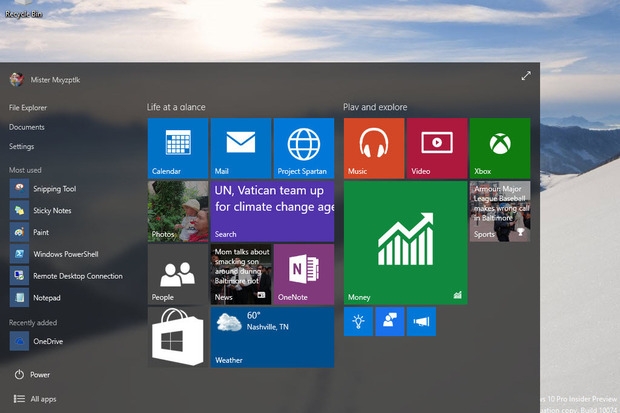This screenshot has height=413, width=620.
Task: Expand Start menu to full screen
Action: [x=526, y=76]
